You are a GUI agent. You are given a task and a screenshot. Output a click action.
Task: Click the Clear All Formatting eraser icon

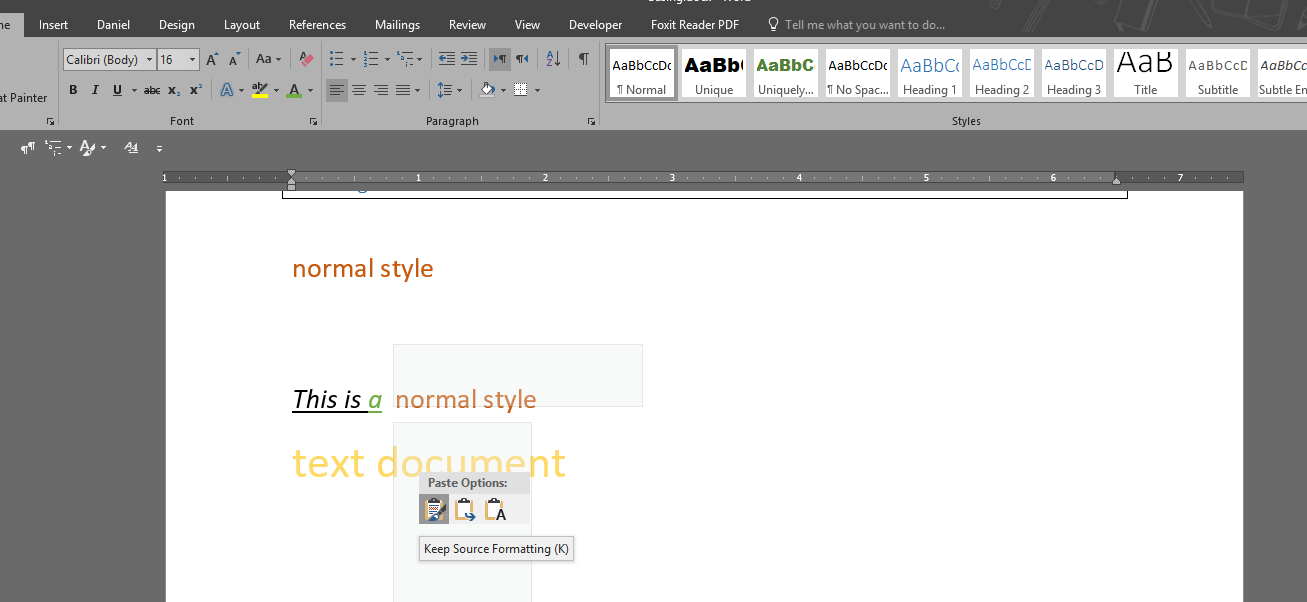(x=306, y=60)
